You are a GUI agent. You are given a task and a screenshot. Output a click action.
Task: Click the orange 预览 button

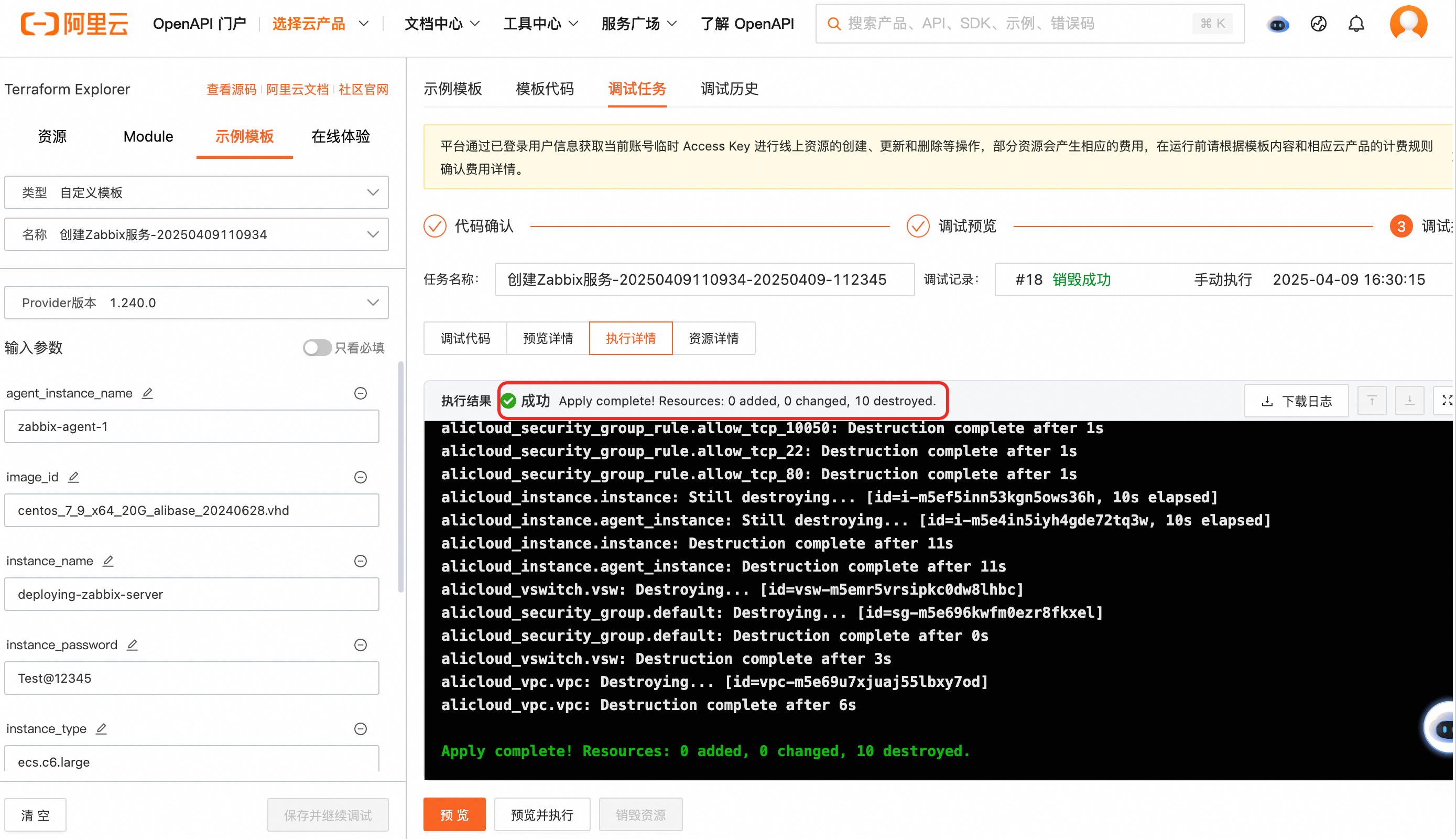click(x=454, y=814)
